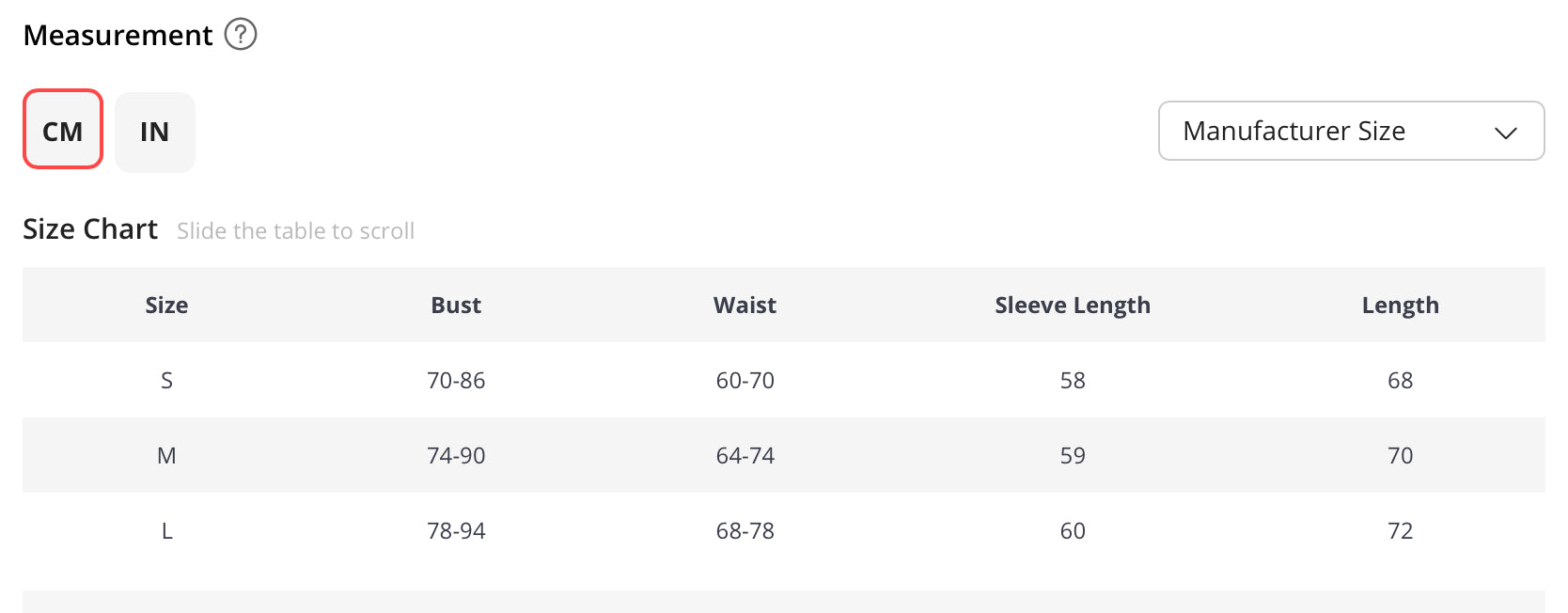Click the Size Chart heading
This screenshot has width=1568, height=613.
click(90, 229)
